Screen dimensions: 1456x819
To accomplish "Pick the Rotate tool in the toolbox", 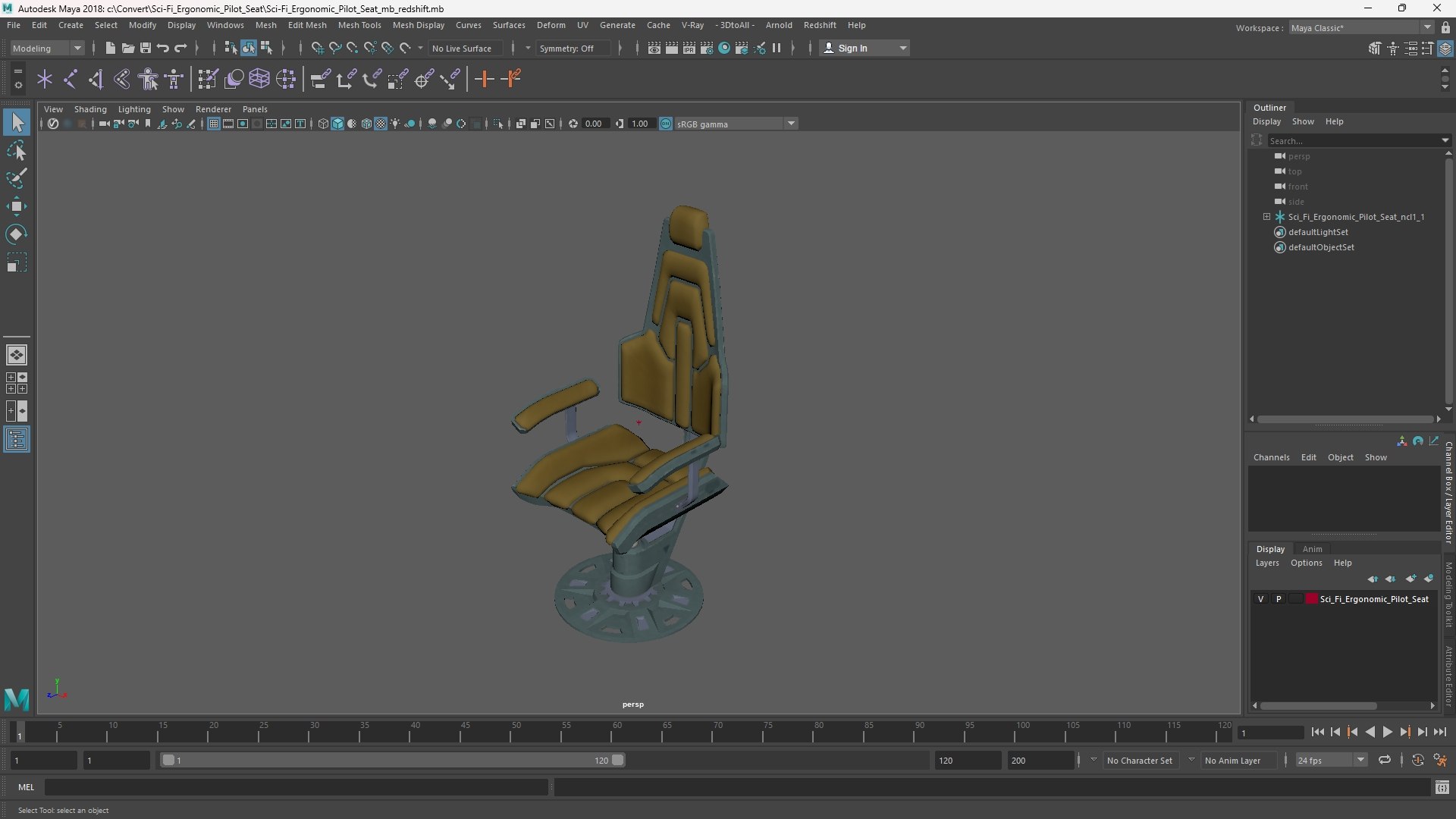I will point(17,234).
